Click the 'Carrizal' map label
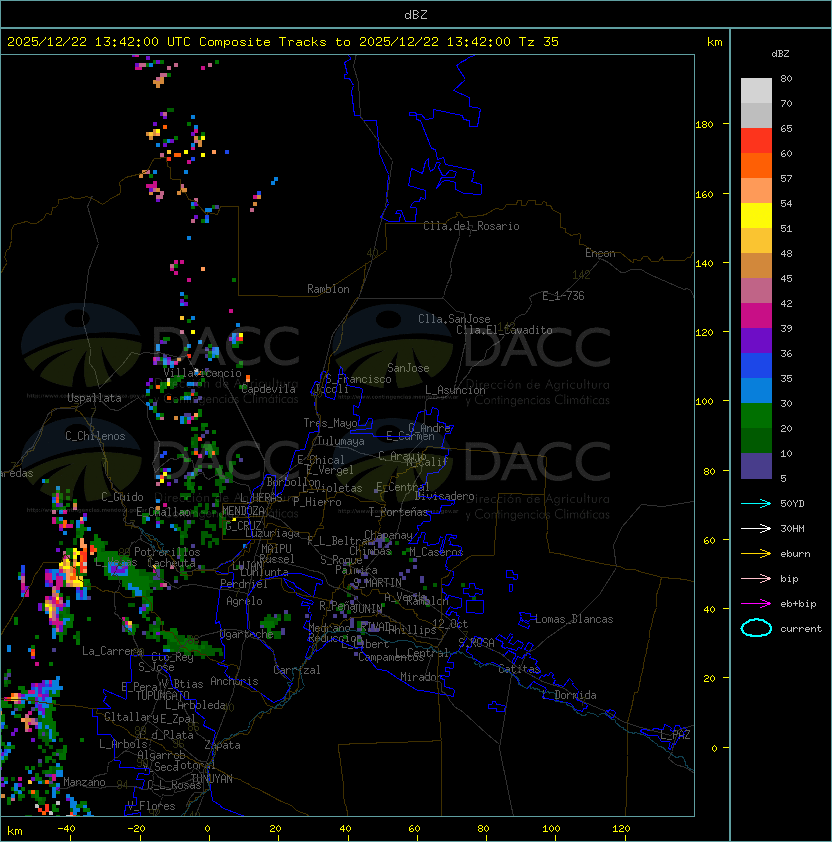 click(x=296, y=670)
